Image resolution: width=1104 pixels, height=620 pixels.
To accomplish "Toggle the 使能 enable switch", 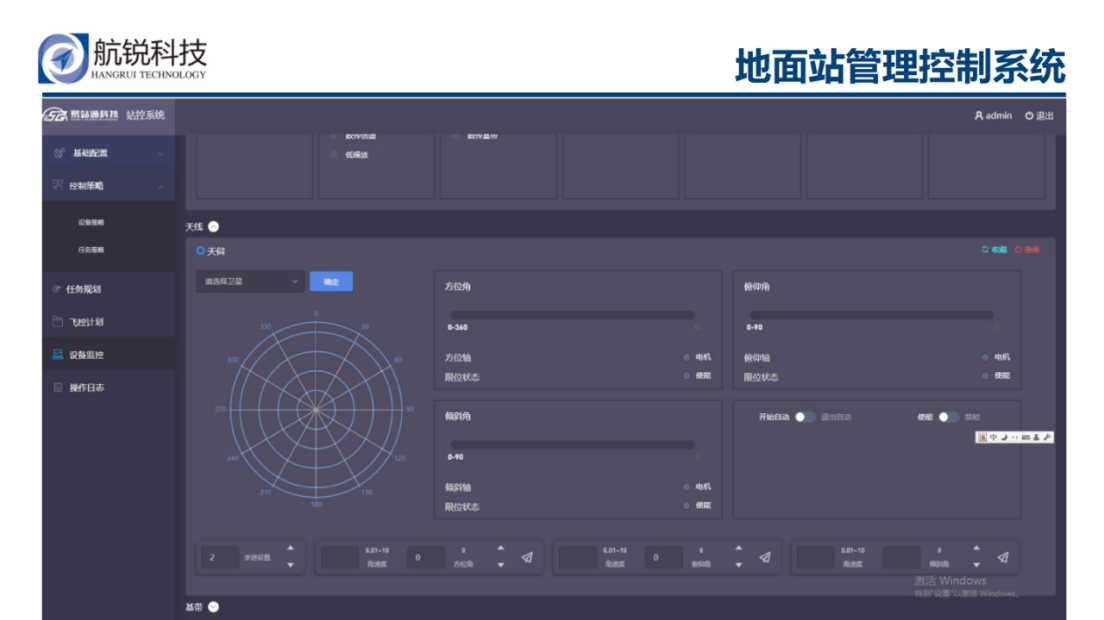I will [948, 417].
